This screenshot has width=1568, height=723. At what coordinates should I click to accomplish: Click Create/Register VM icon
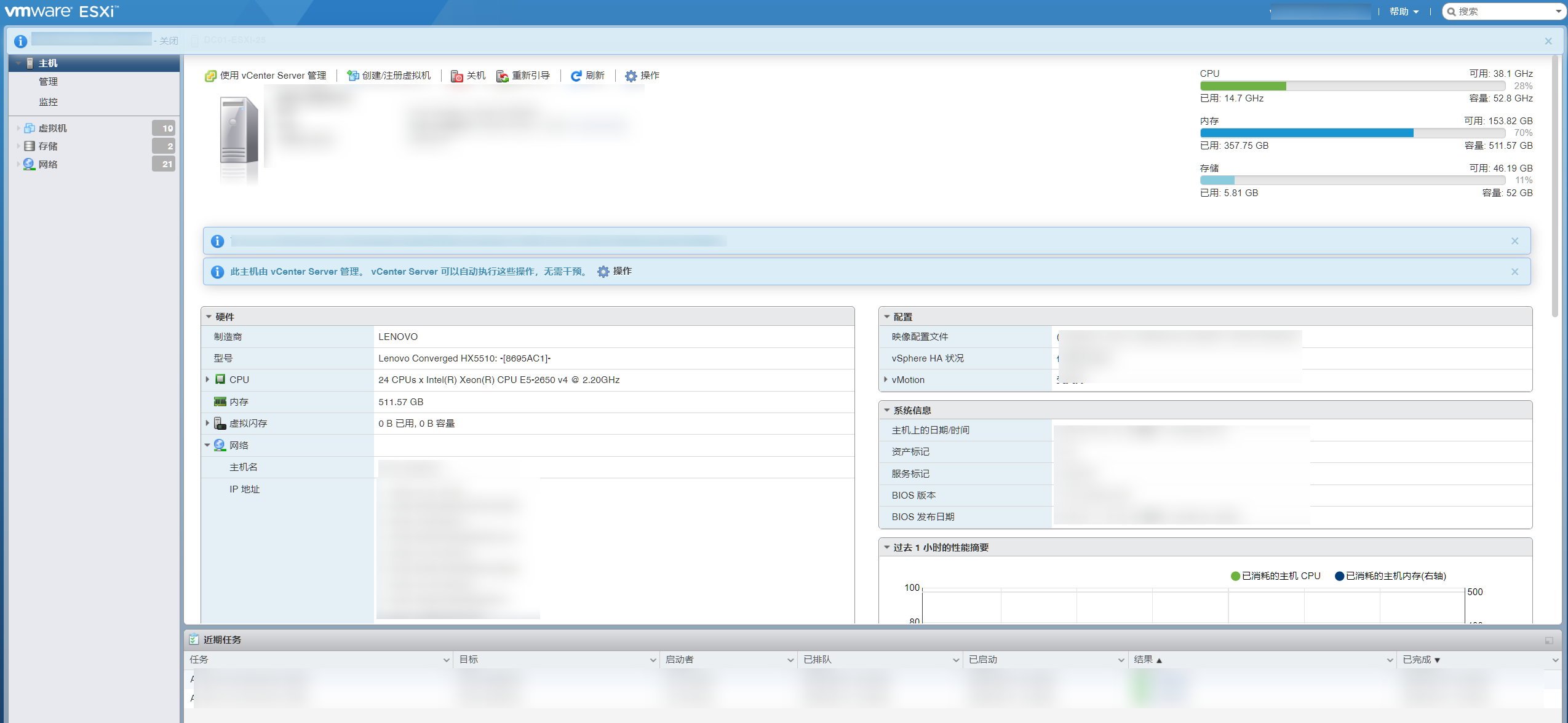pos(352,76)
